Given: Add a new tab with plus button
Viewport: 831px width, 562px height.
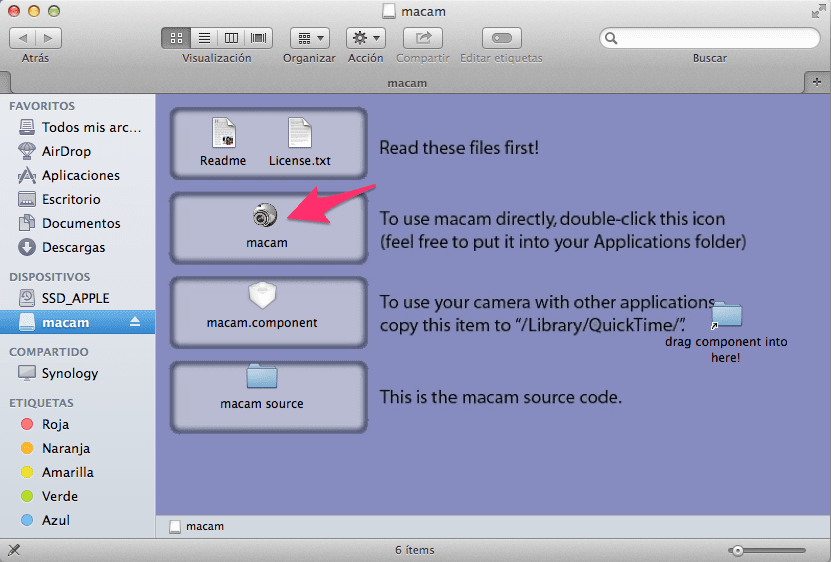Looking at the screenshot, I should tap(818, 81).
